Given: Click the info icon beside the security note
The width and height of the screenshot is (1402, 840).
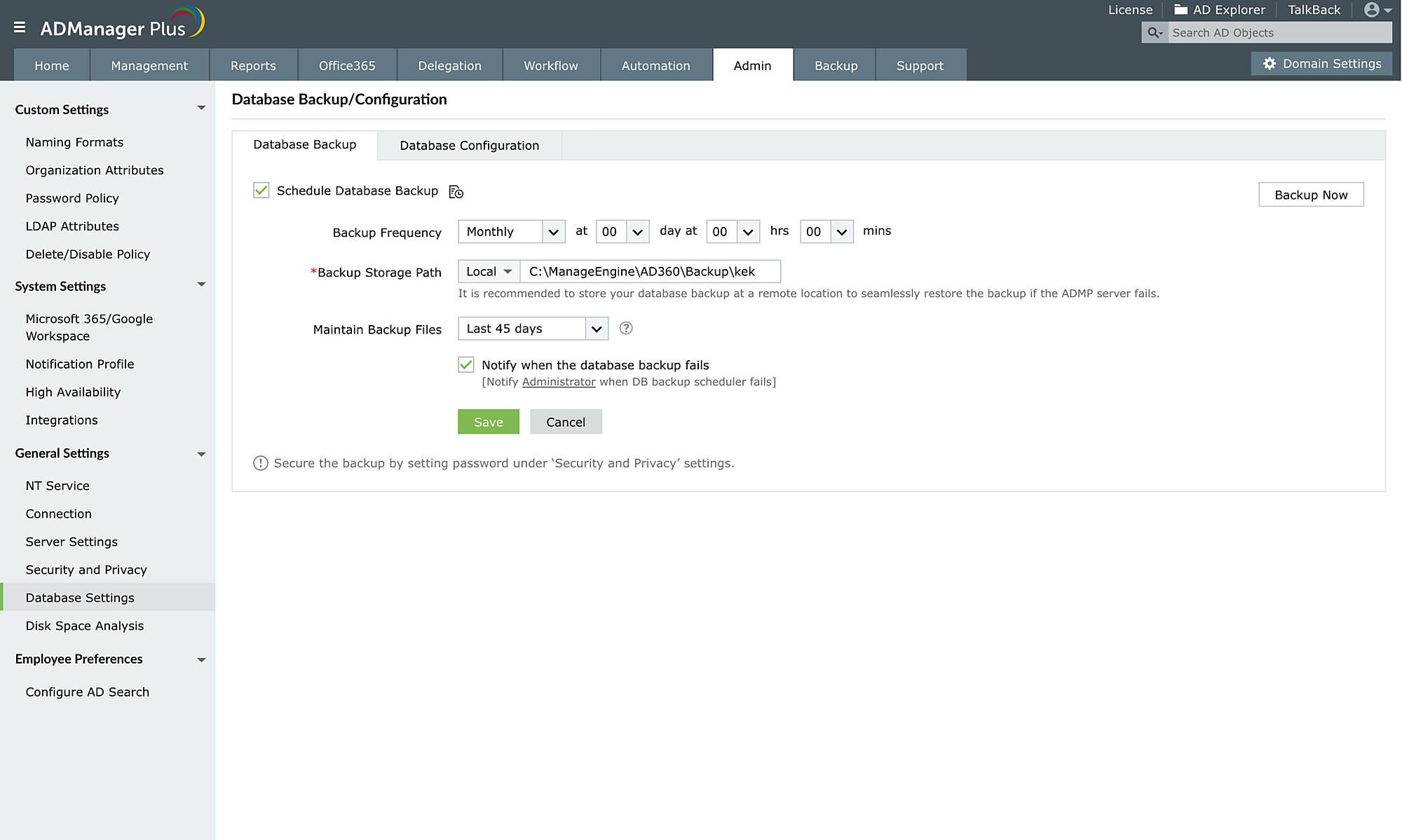Looking at the screenshot, I should tap(260, 462).
